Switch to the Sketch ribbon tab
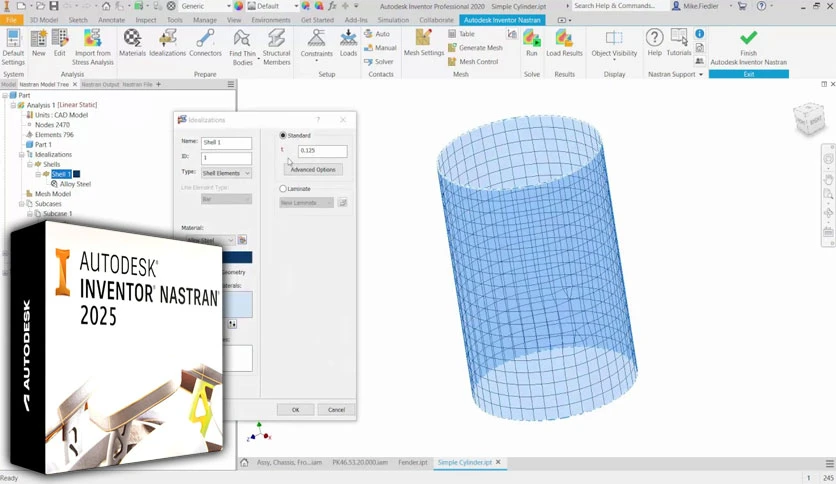 pyautogui.click(x=78, y=20)
